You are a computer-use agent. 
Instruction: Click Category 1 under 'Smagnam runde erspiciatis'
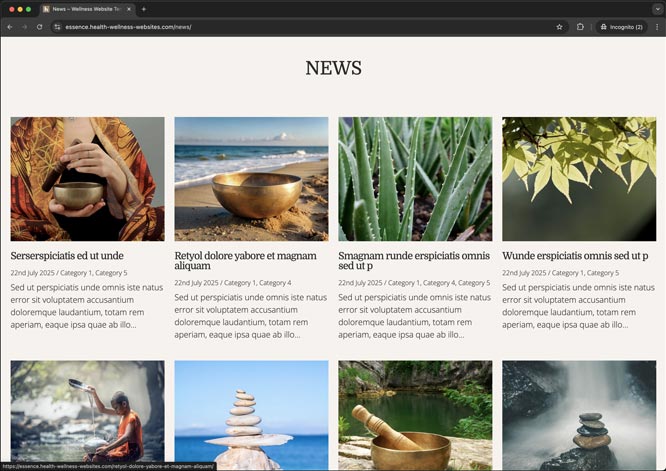pyautogui.click(x=404, y=283)
